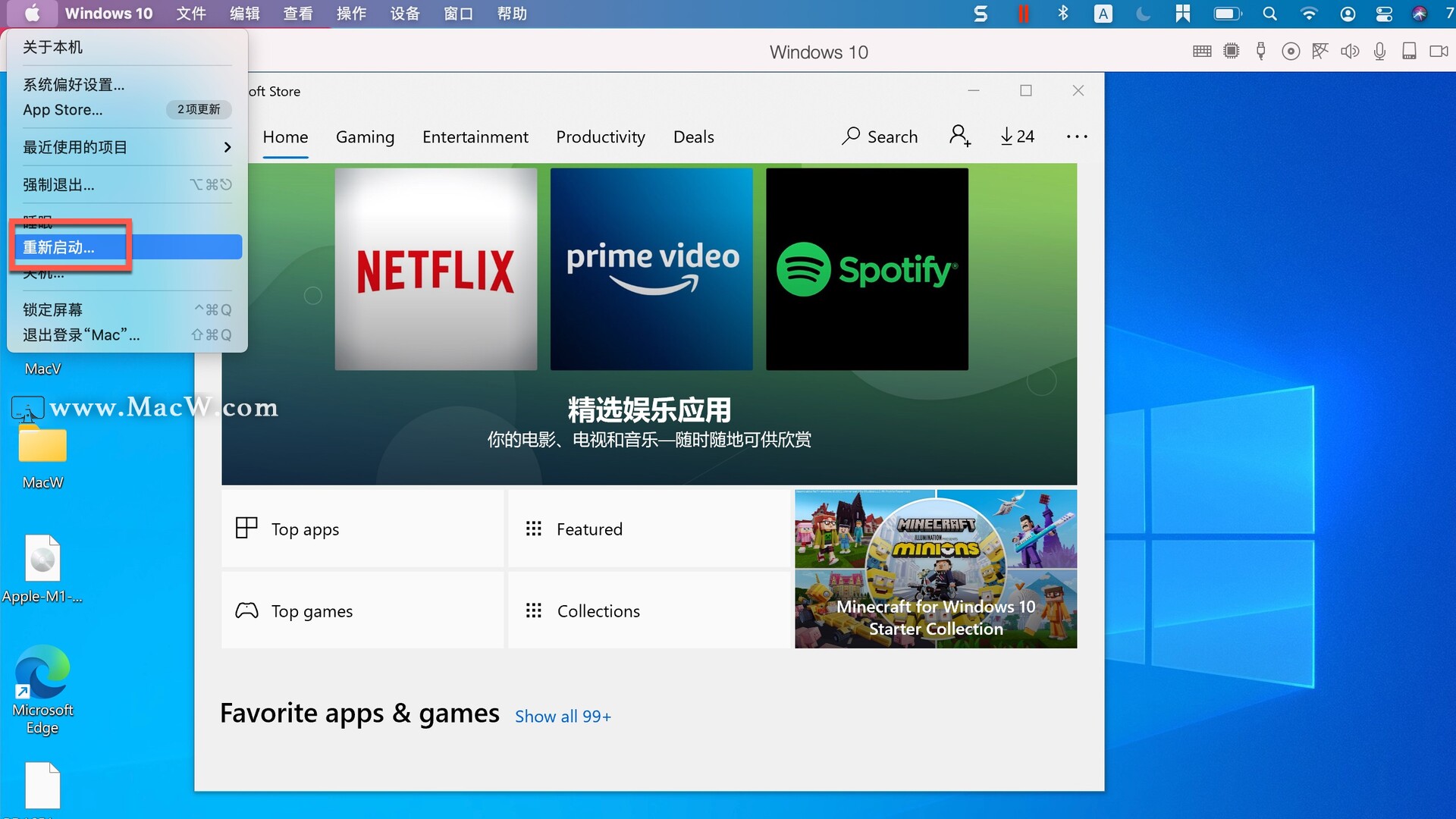Open the Netflix app tile

(x=436, y=269)
